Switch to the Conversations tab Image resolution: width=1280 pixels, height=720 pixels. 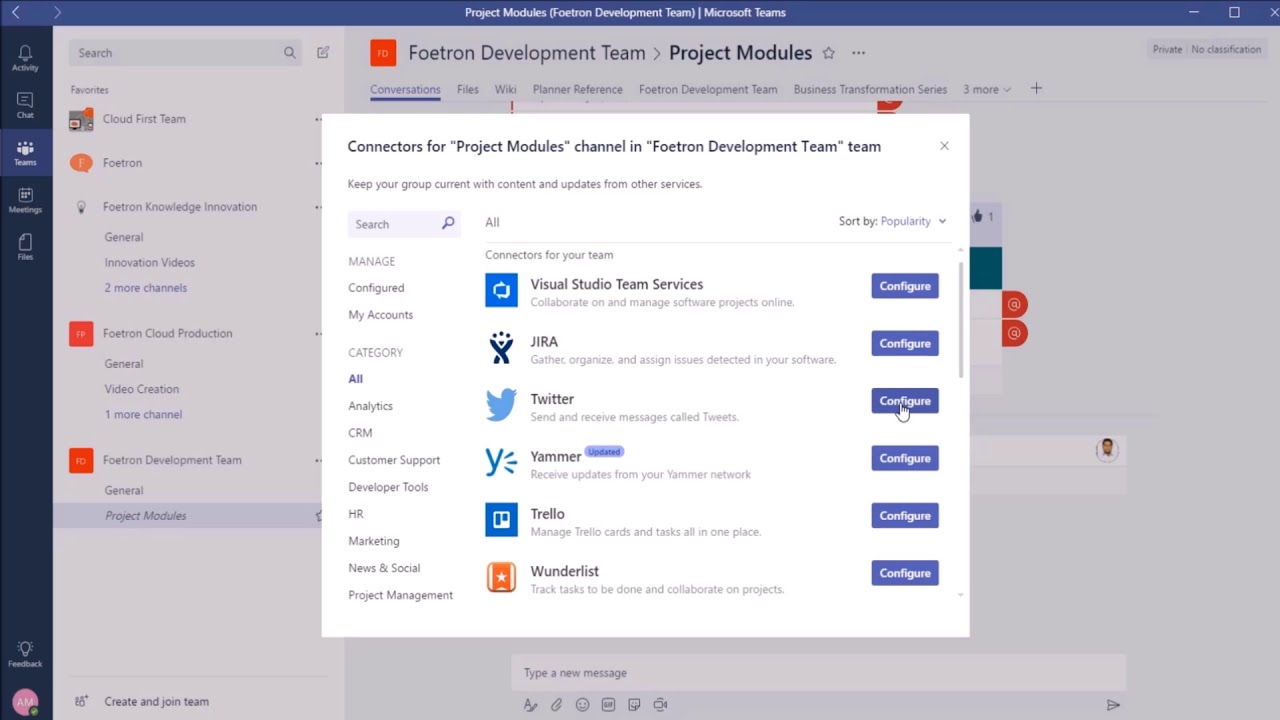coord(405,89)
